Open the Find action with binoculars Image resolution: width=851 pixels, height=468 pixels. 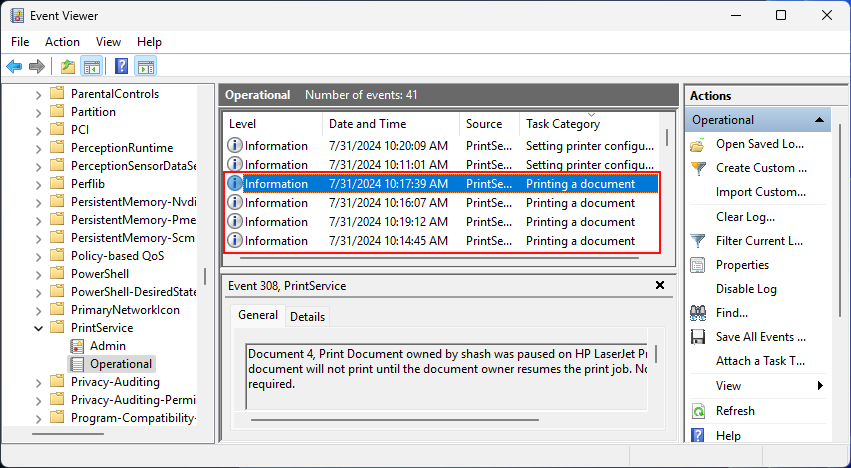(732, 313)
